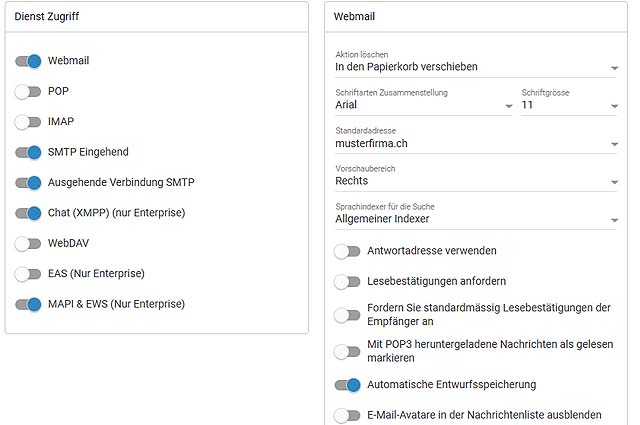This screenshot has width=640, height=425.
Task: Turn on EAS (Nur Enterprise) toggle
Action: tap(28, 274)
